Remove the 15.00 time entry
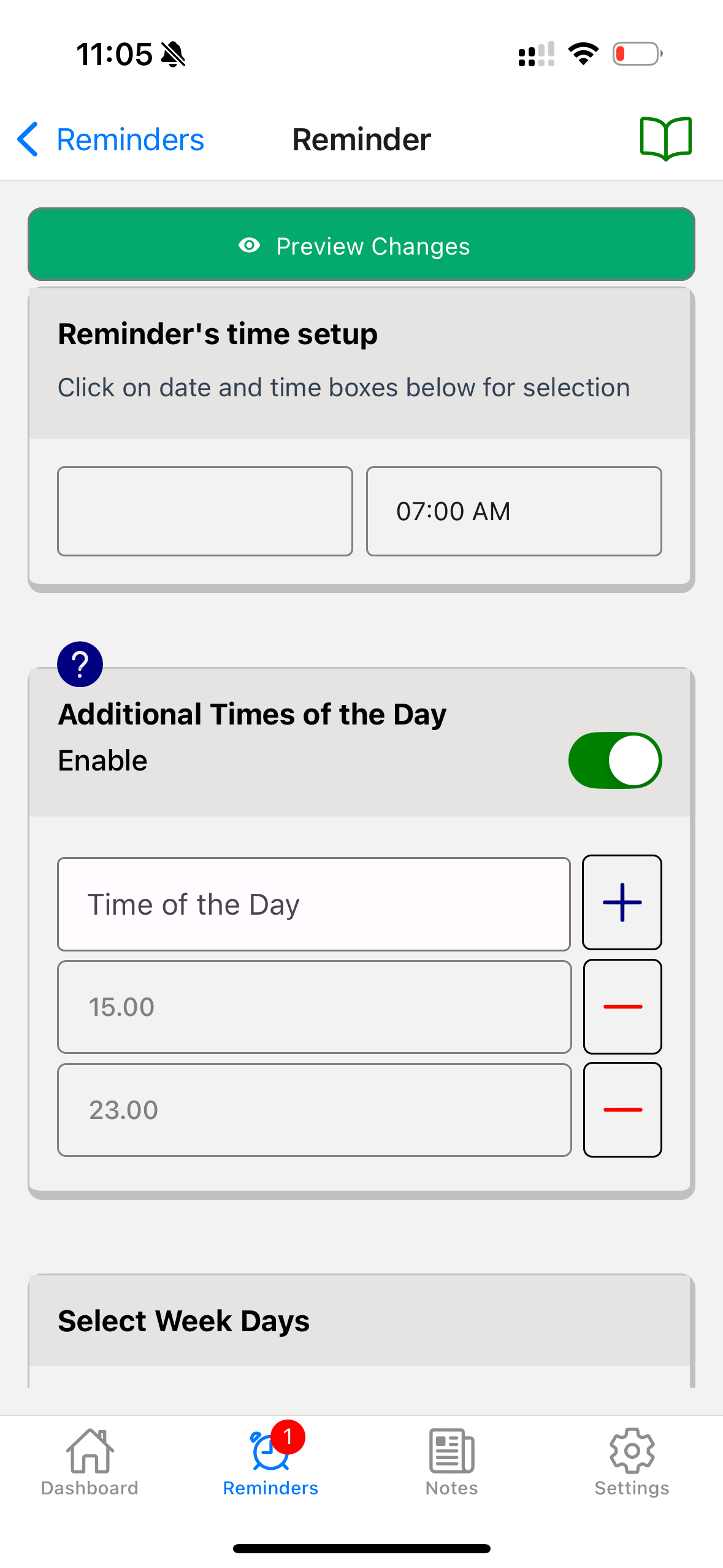This screenshot has height=1568, width=723. pos(622,1007)
